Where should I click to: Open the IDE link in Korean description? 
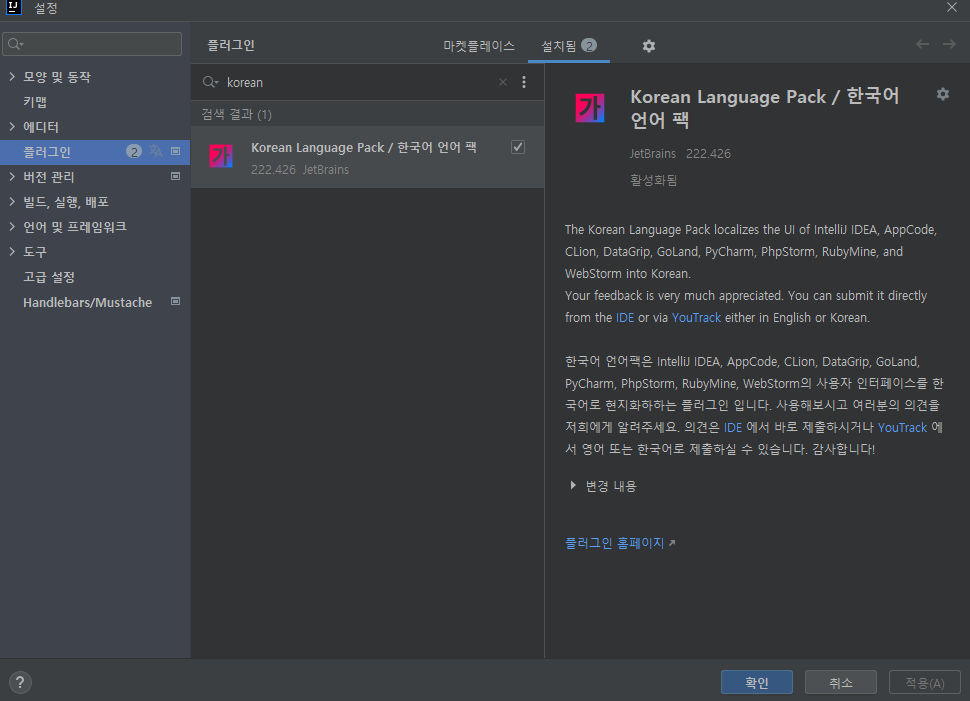732,428
